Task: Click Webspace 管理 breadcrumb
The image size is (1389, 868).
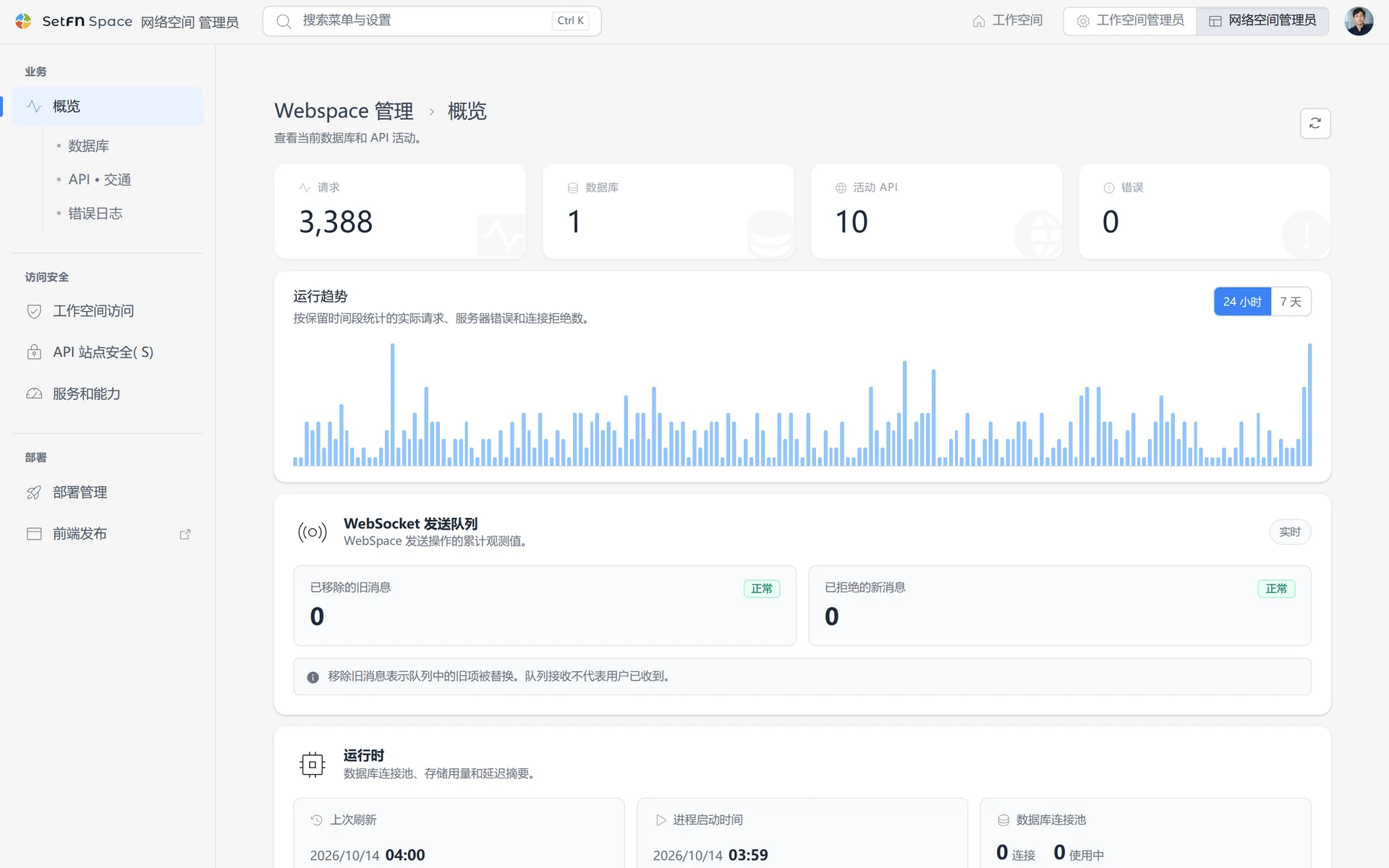Action: [x=344, y=111]
